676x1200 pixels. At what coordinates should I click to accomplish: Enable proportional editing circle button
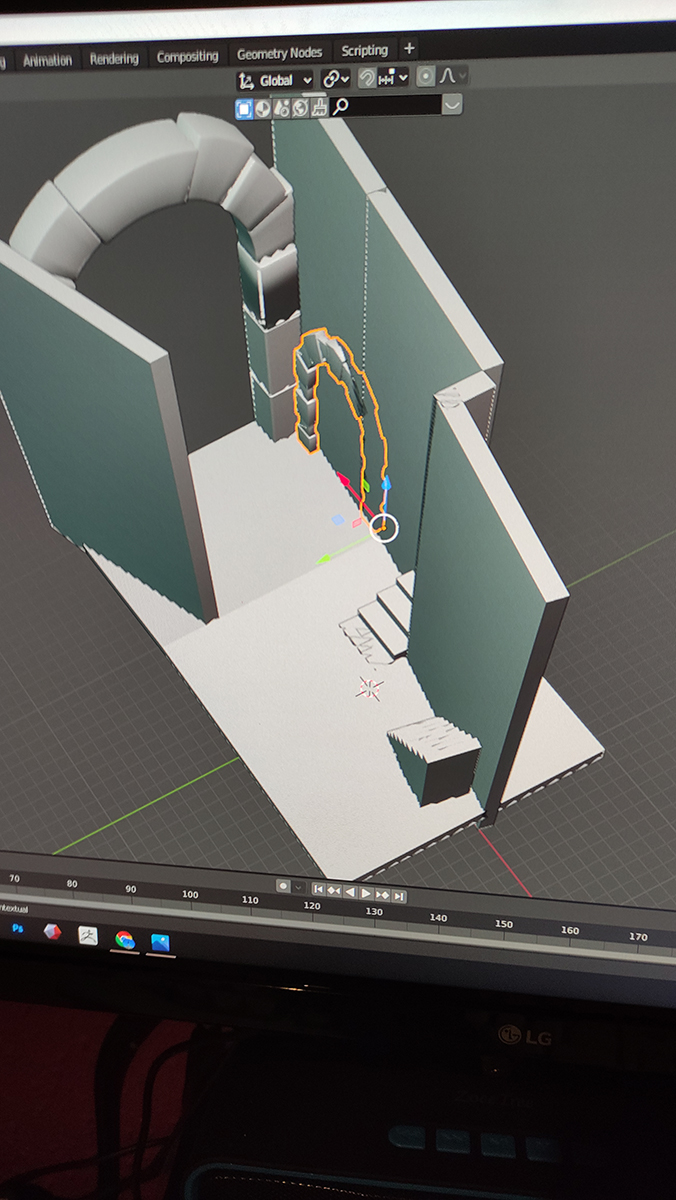pos(426,77)
